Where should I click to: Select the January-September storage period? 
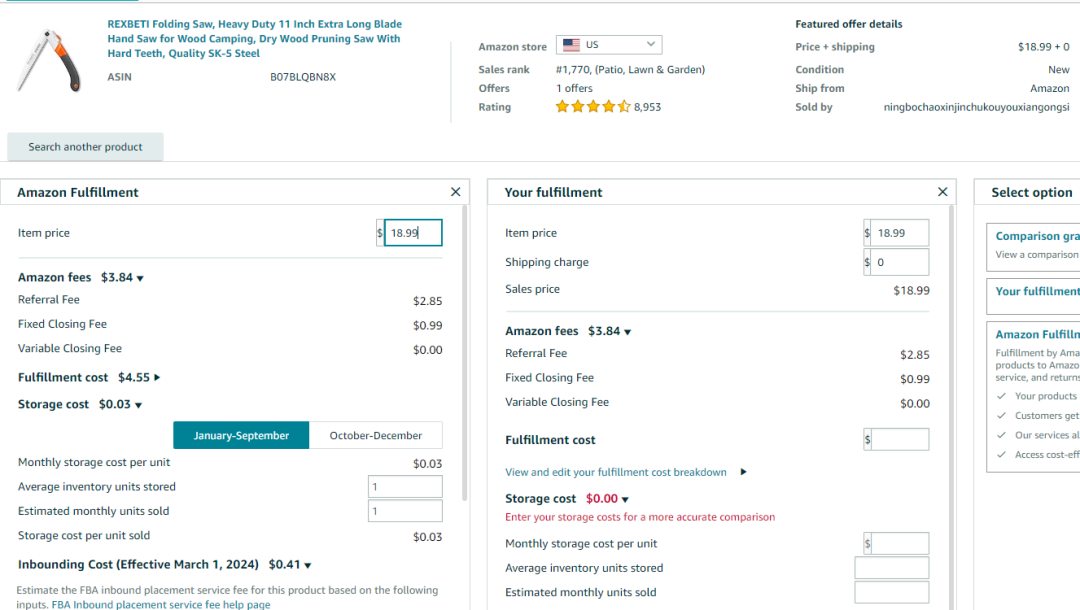click(x=241, y=435)
